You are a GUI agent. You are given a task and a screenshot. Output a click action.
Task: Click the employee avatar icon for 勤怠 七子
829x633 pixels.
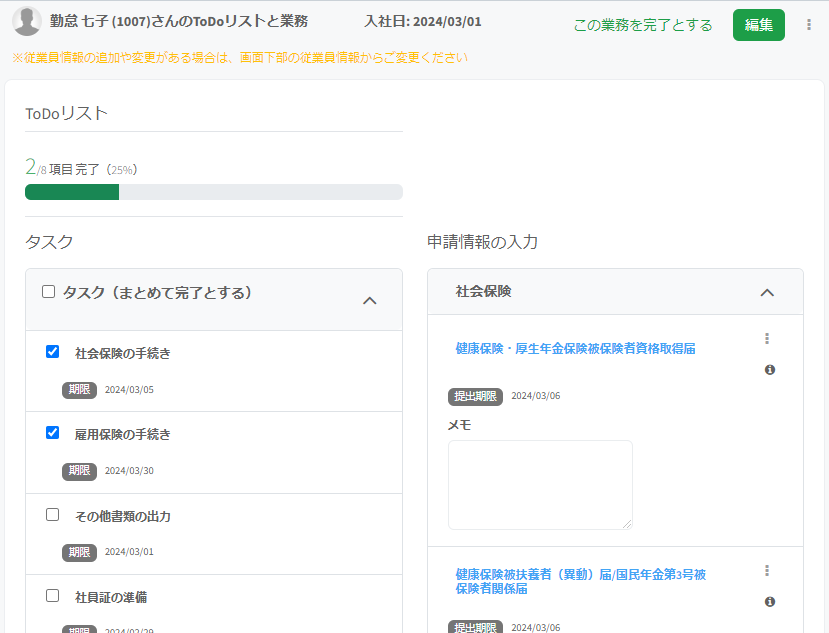click(26, 21)
